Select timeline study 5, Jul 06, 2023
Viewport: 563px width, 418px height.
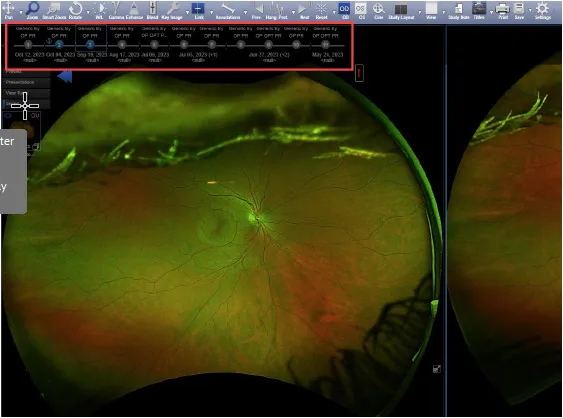point(154,45)
